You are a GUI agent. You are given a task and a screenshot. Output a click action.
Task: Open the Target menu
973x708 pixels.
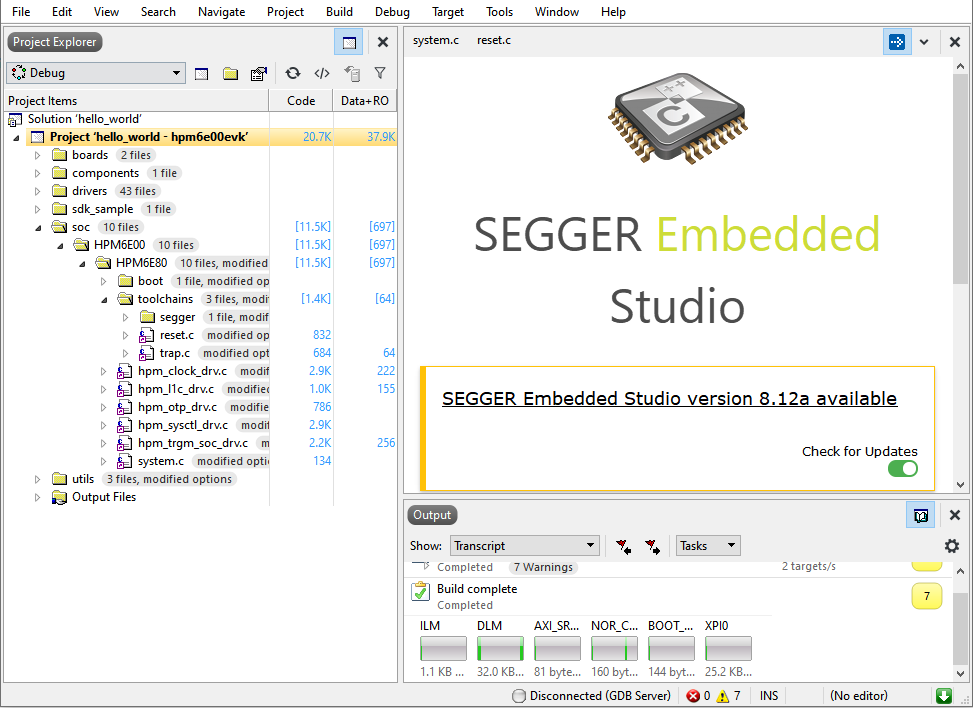[448, 12]
